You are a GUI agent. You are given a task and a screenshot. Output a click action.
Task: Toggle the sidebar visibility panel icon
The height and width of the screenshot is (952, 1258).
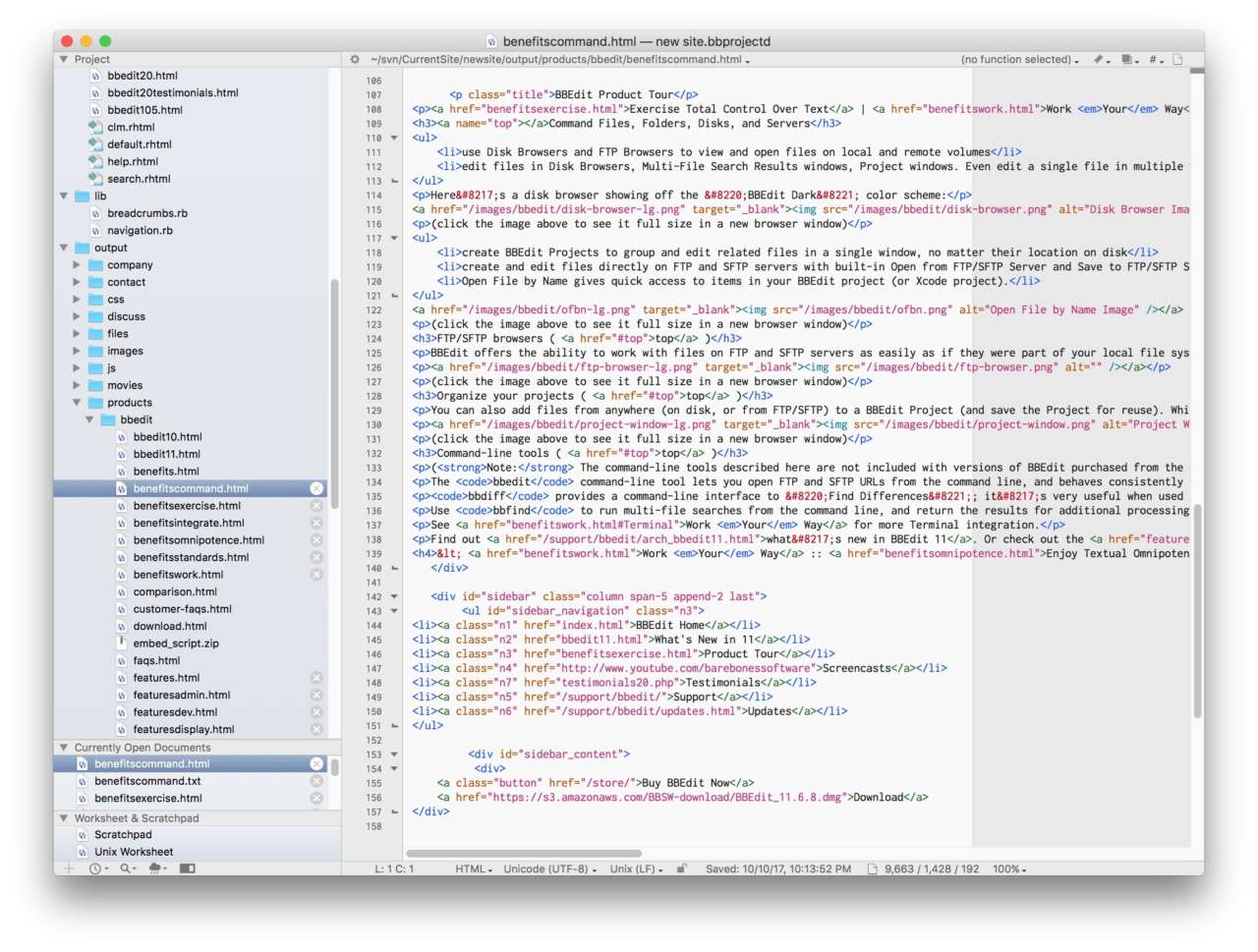click(x=188, y=868)
